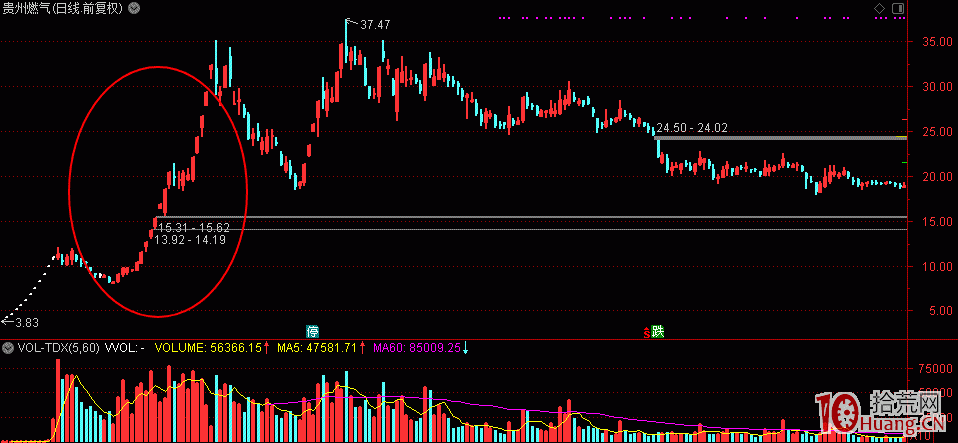Click the 停 suspension marker
Viewport: 958px width, 443px height.
click(x=313, y=332)
